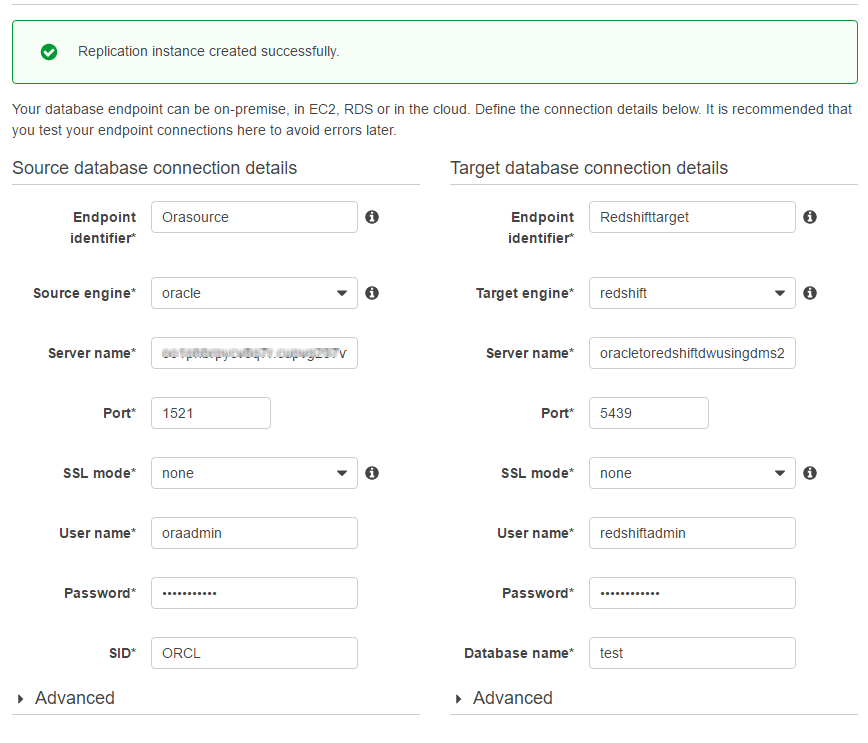The width and height of the screenshot is (868, 743).
Task: Click the Orasource endpoint identifier field
Action: tap(254, 217)
